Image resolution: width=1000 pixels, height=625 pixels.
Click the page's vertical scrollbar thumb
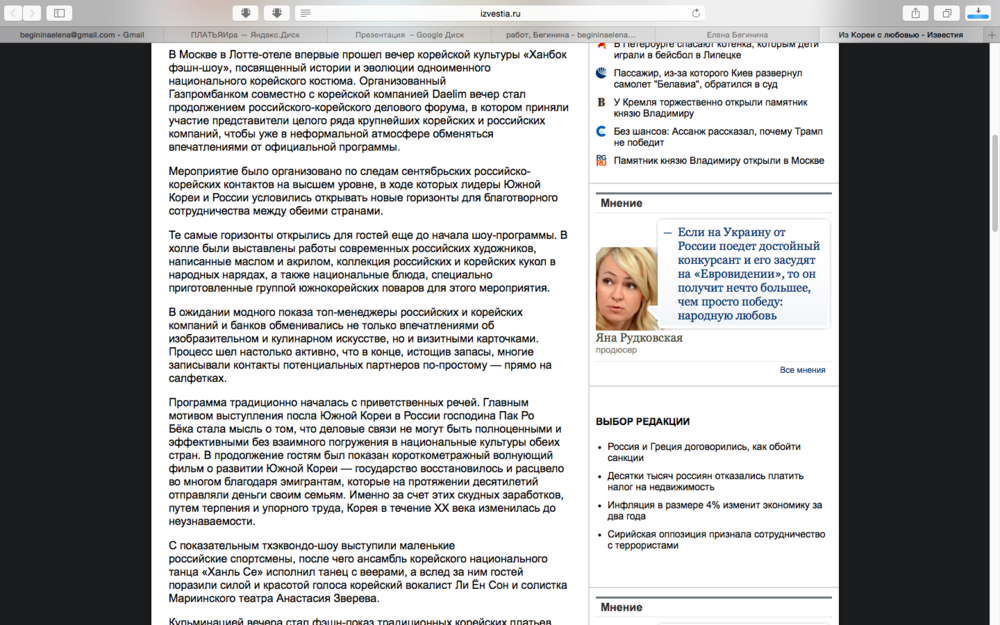point(995,184)
